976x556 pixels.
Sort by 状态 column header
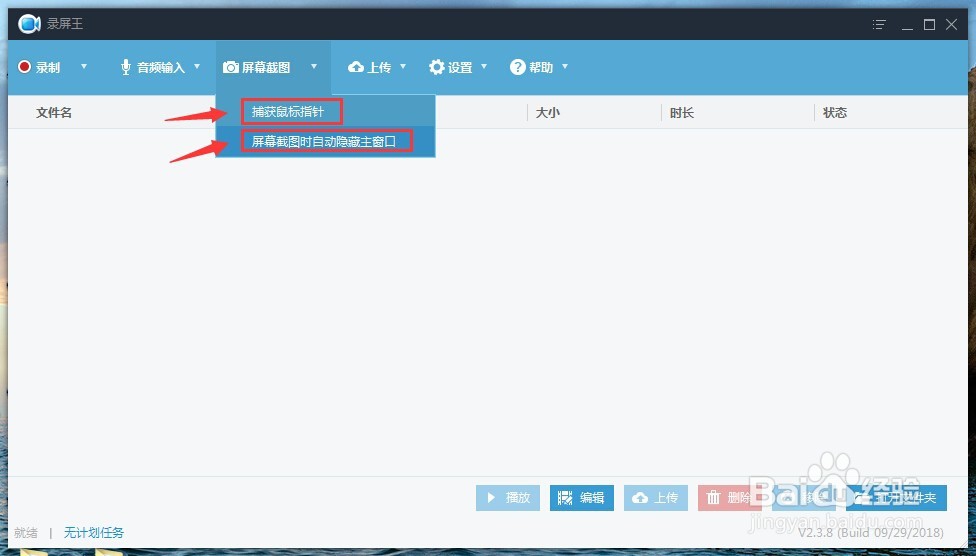[835, 113]
